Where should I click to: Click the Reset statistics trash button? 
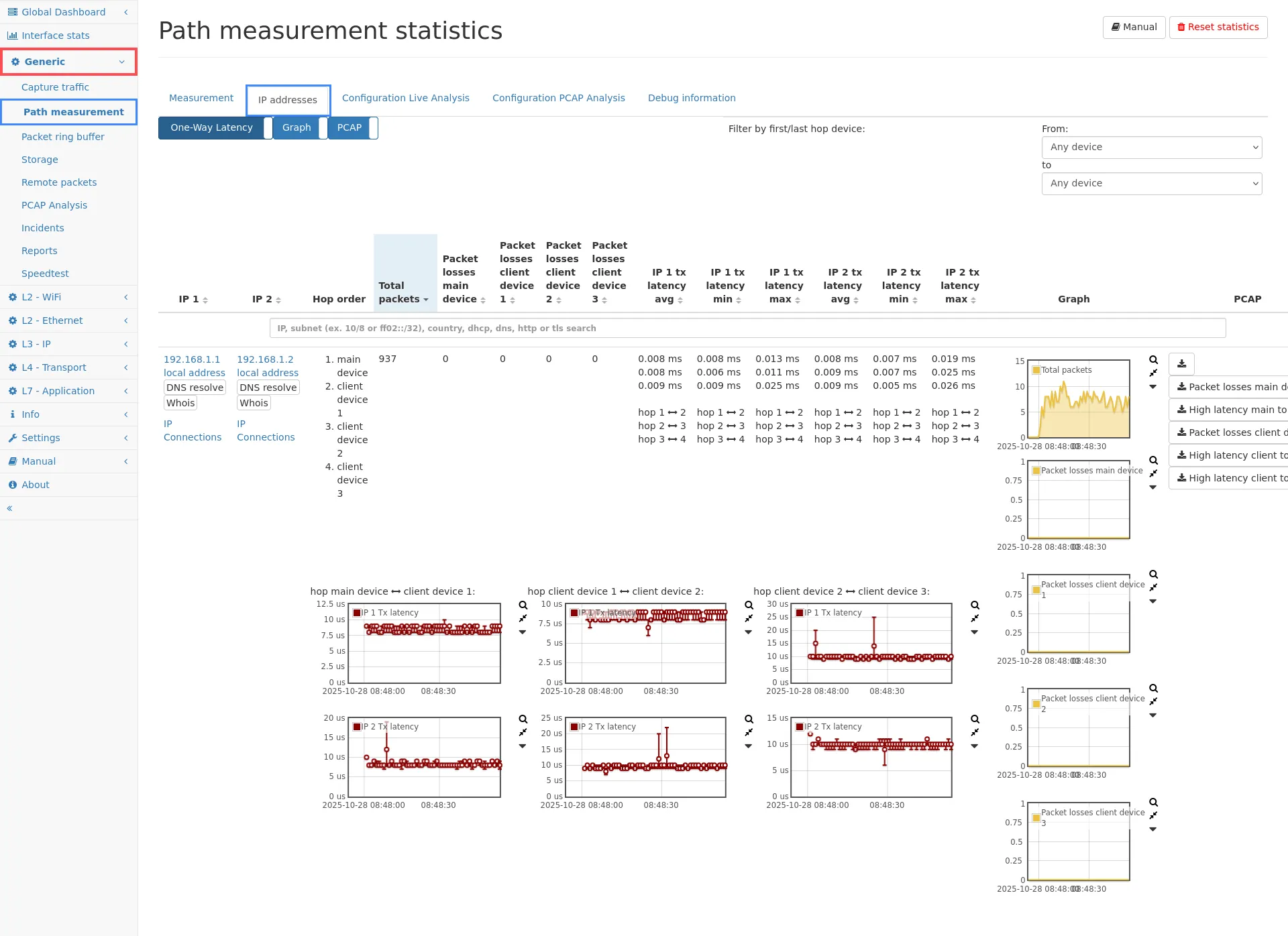point(1218,27)
